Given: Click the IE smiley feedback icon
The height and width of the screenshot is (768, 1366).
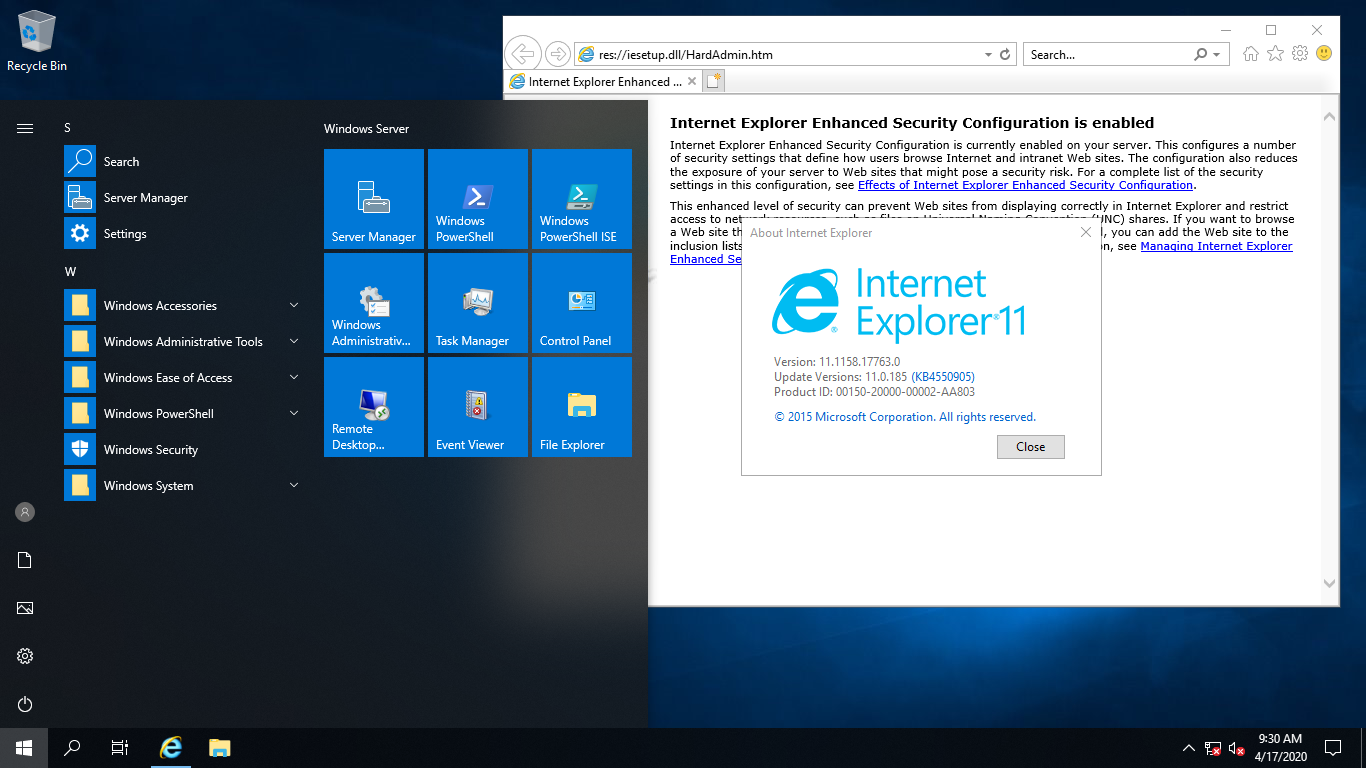Looking at the screenshot, I should (1324, 54).
